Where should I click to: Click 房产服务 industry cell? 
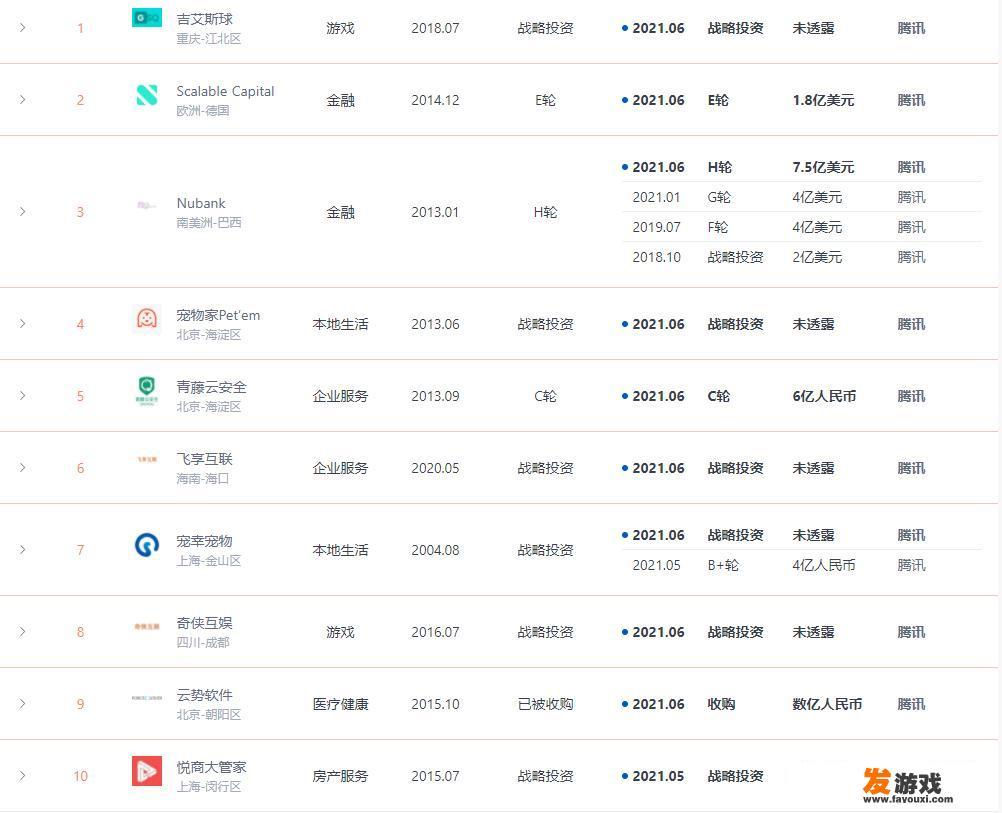(341, 776)
